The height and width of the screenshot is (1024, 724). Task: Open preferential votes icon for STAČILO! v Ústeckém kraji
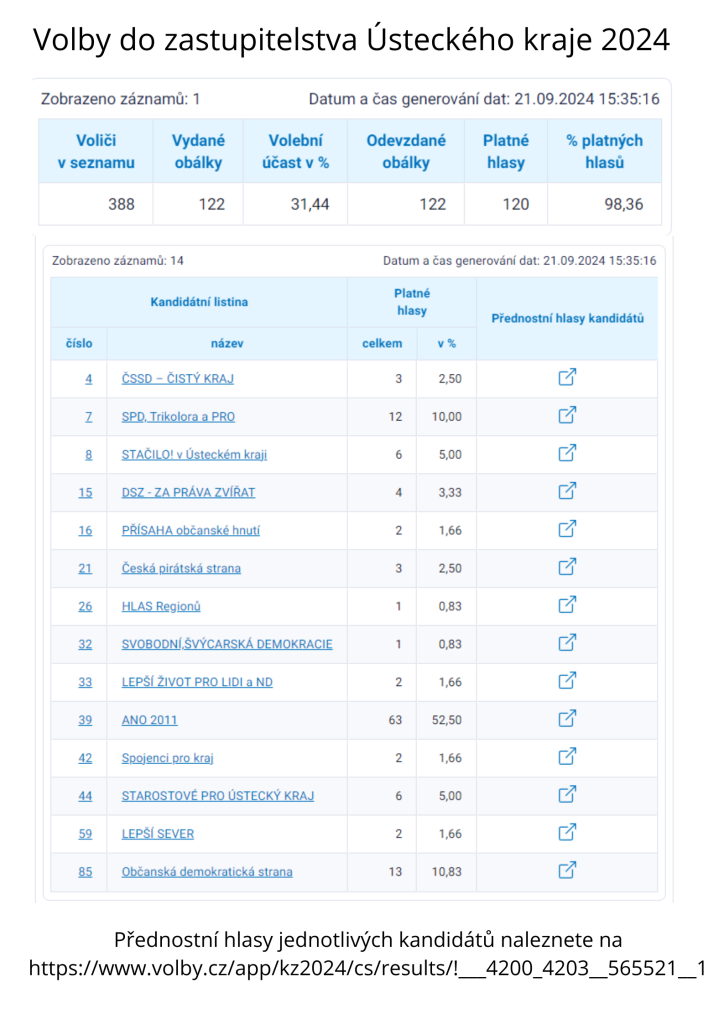pyautogui.click(x=567, y=453)
